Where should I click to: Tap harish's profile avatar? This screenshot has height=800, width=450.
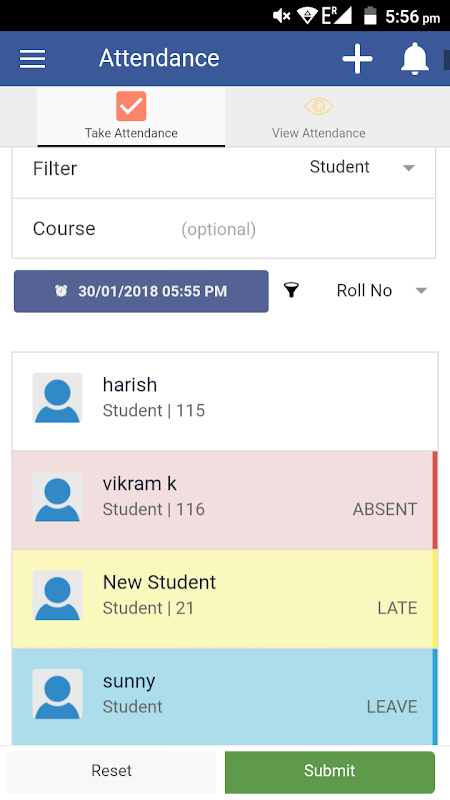[x=57, y=397]
